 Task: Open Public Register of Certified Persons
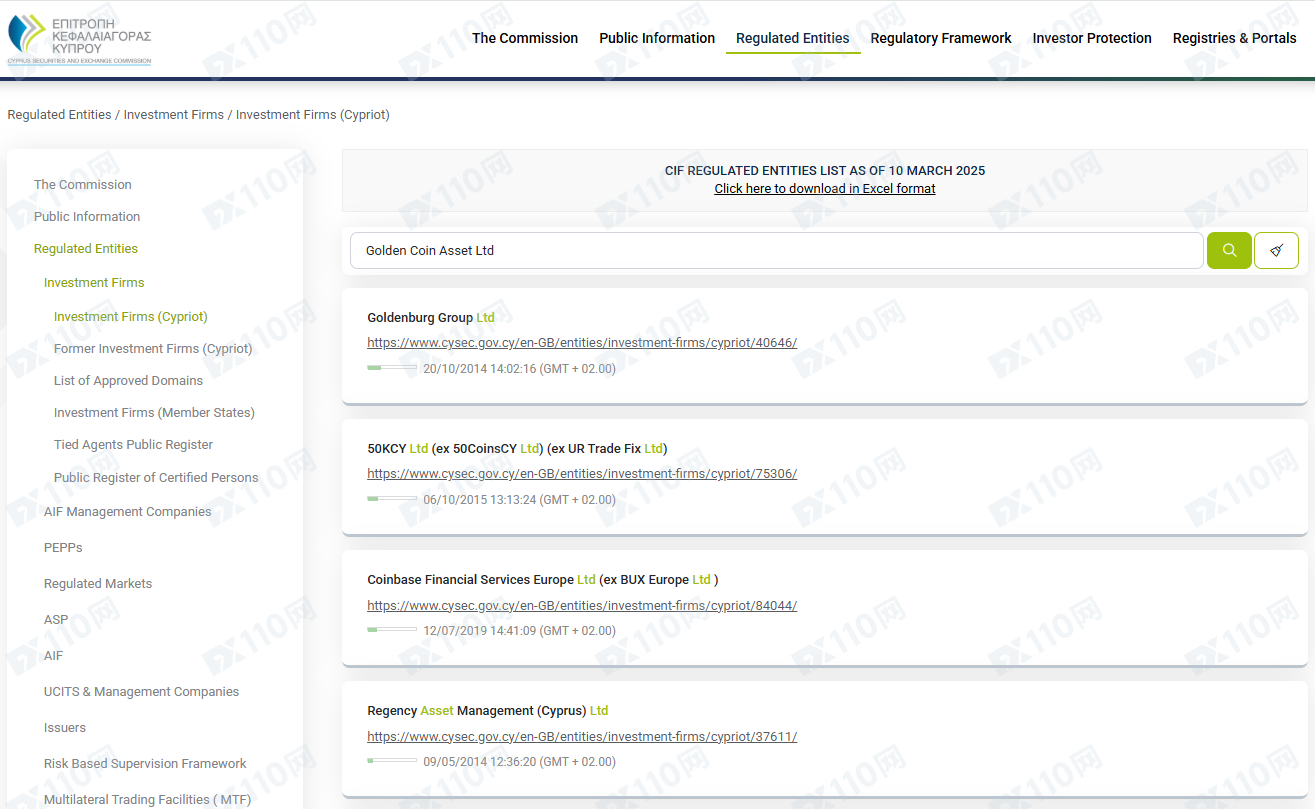point(156,478)
